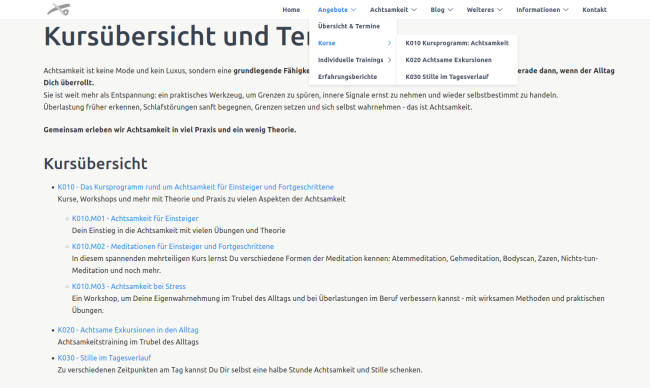Image resolution: width=650 pixels, height=388 pixels.
Task: Click 'Achtsamkeitstraining im Trubel des Alltags' text
Action: tap(128, 342)
